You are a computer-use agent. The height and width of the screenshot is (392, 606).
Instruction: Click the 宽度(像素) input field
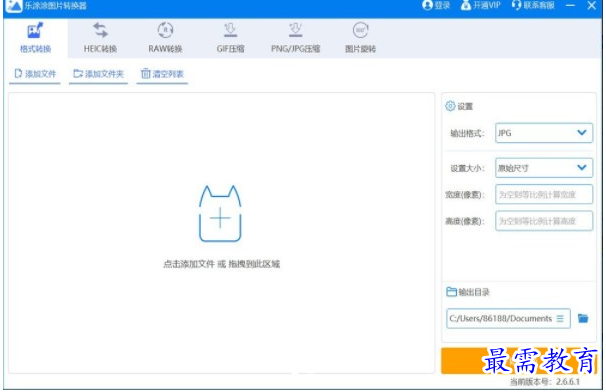point(544,194)
